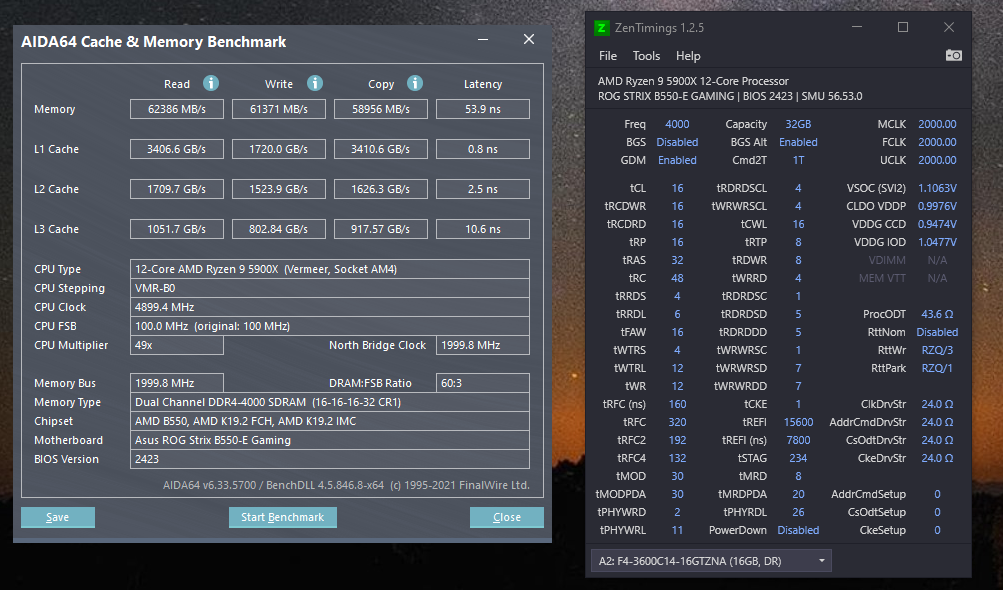Click Motherboard Asus ROG Strix field

329,440
